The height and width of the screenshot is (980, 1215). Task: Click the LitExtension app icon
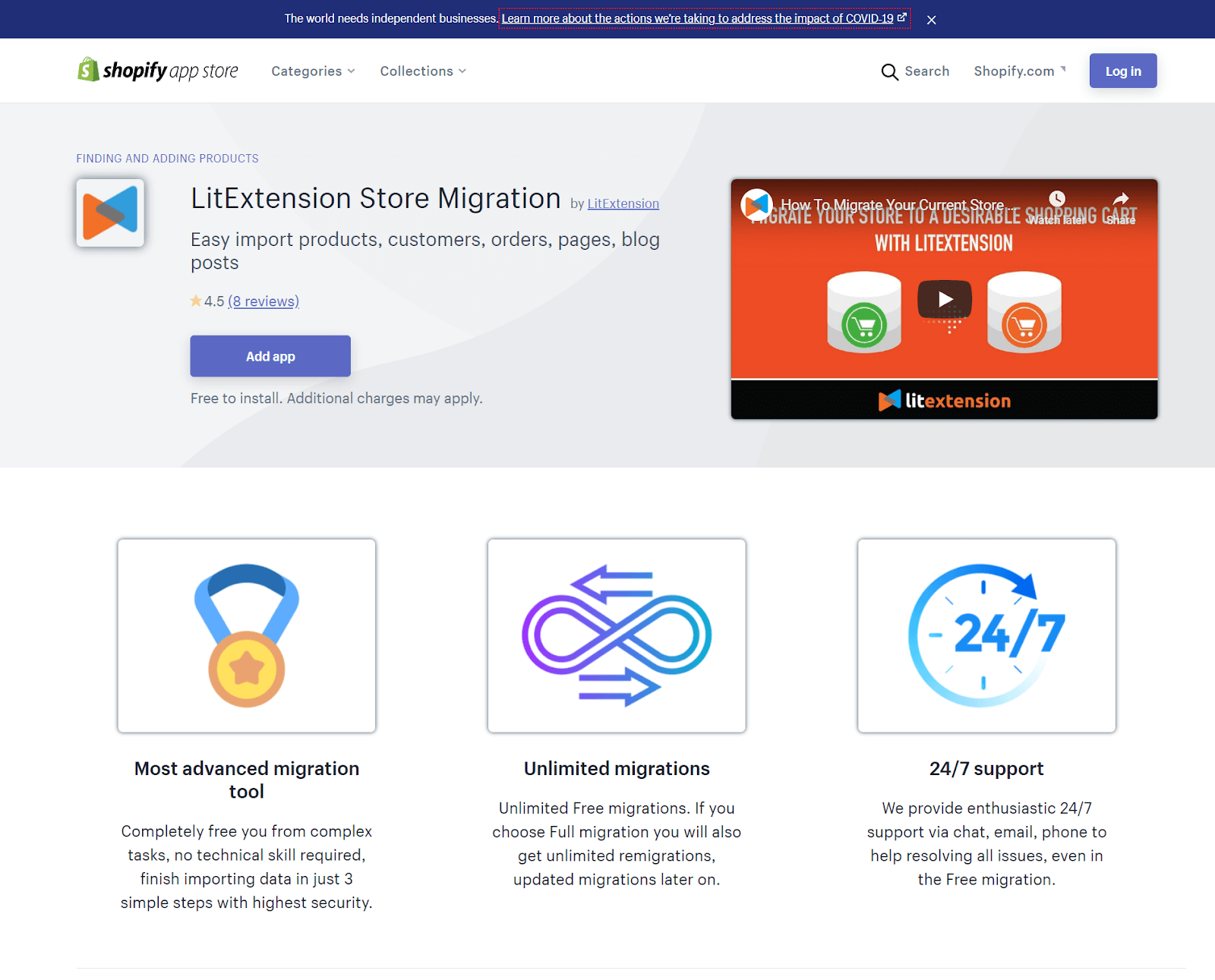click(110, 213)
